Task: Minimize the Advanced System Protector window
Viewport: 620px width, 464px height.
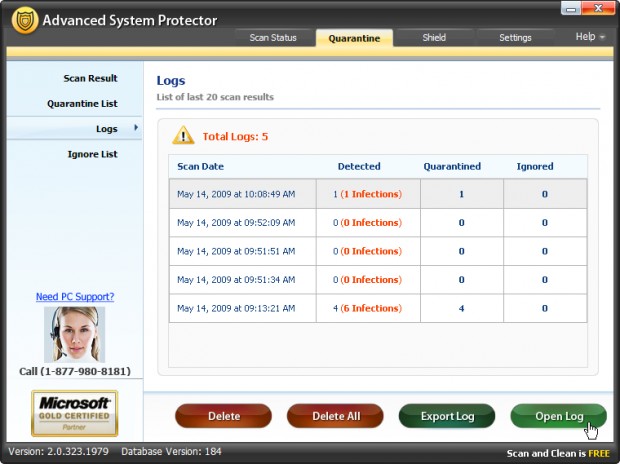Action: click(571, 9)
